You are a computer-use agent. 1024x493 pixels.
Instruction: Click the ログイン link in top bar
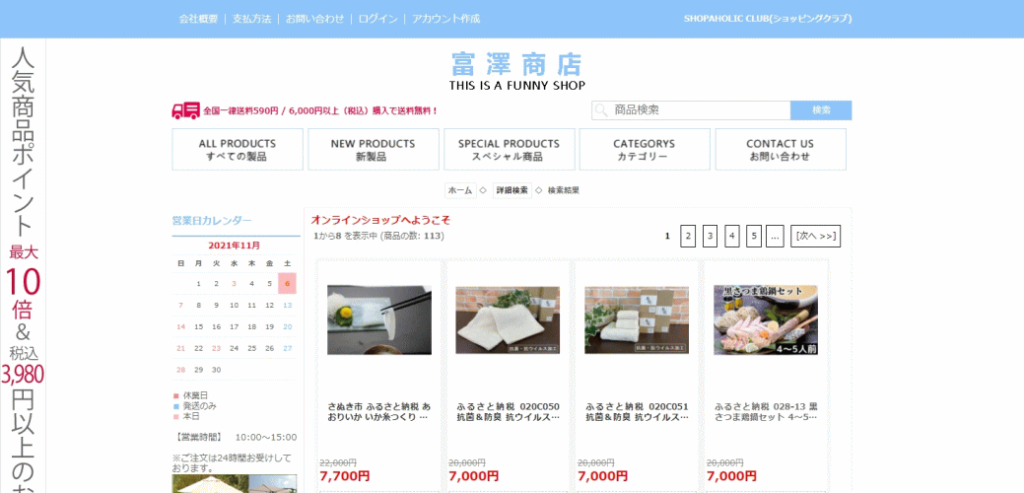[x=378, y=19]
